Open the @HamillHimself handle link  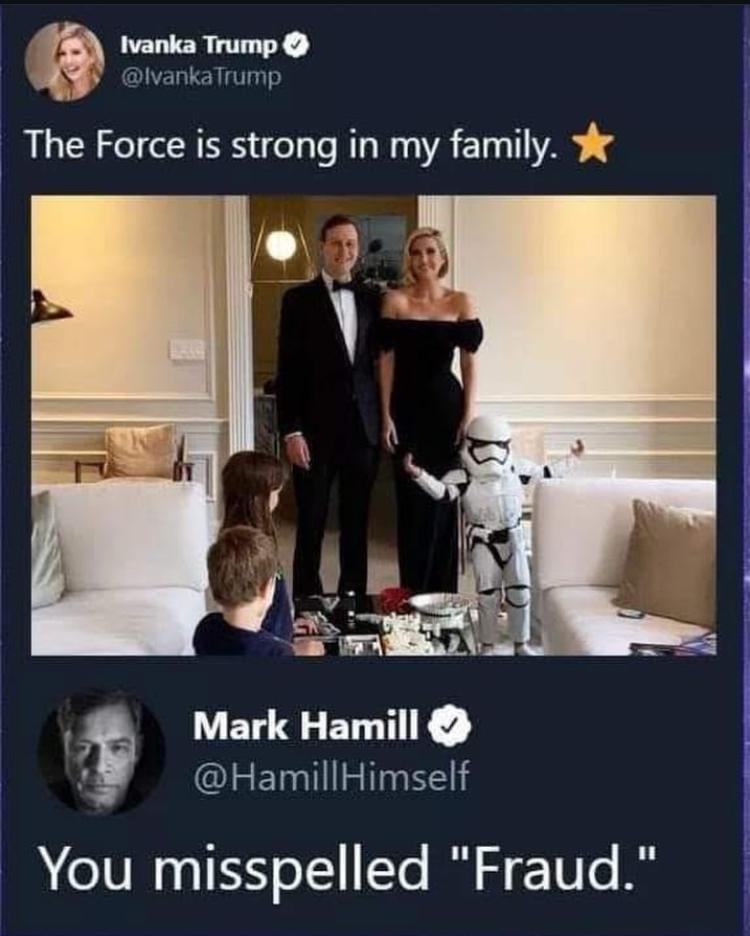coord(331,777)
